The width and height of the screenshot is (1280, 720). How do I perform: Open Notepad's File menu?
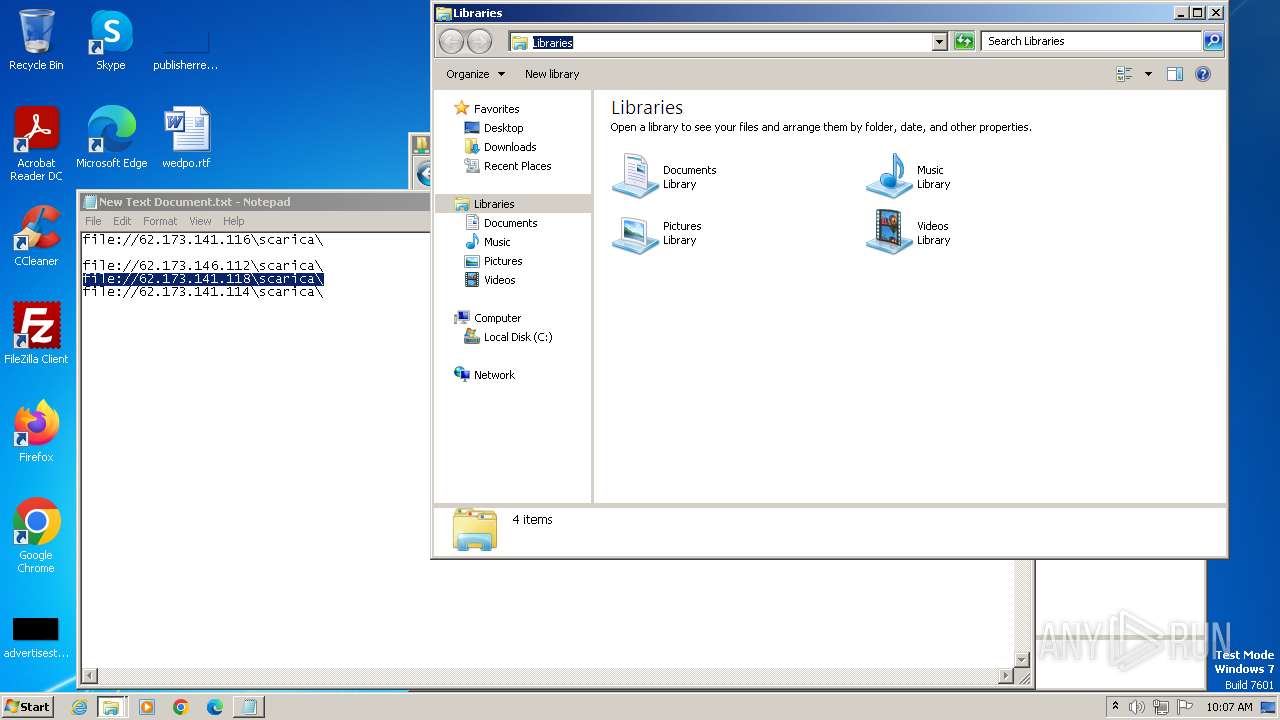[x=93, y=221]
